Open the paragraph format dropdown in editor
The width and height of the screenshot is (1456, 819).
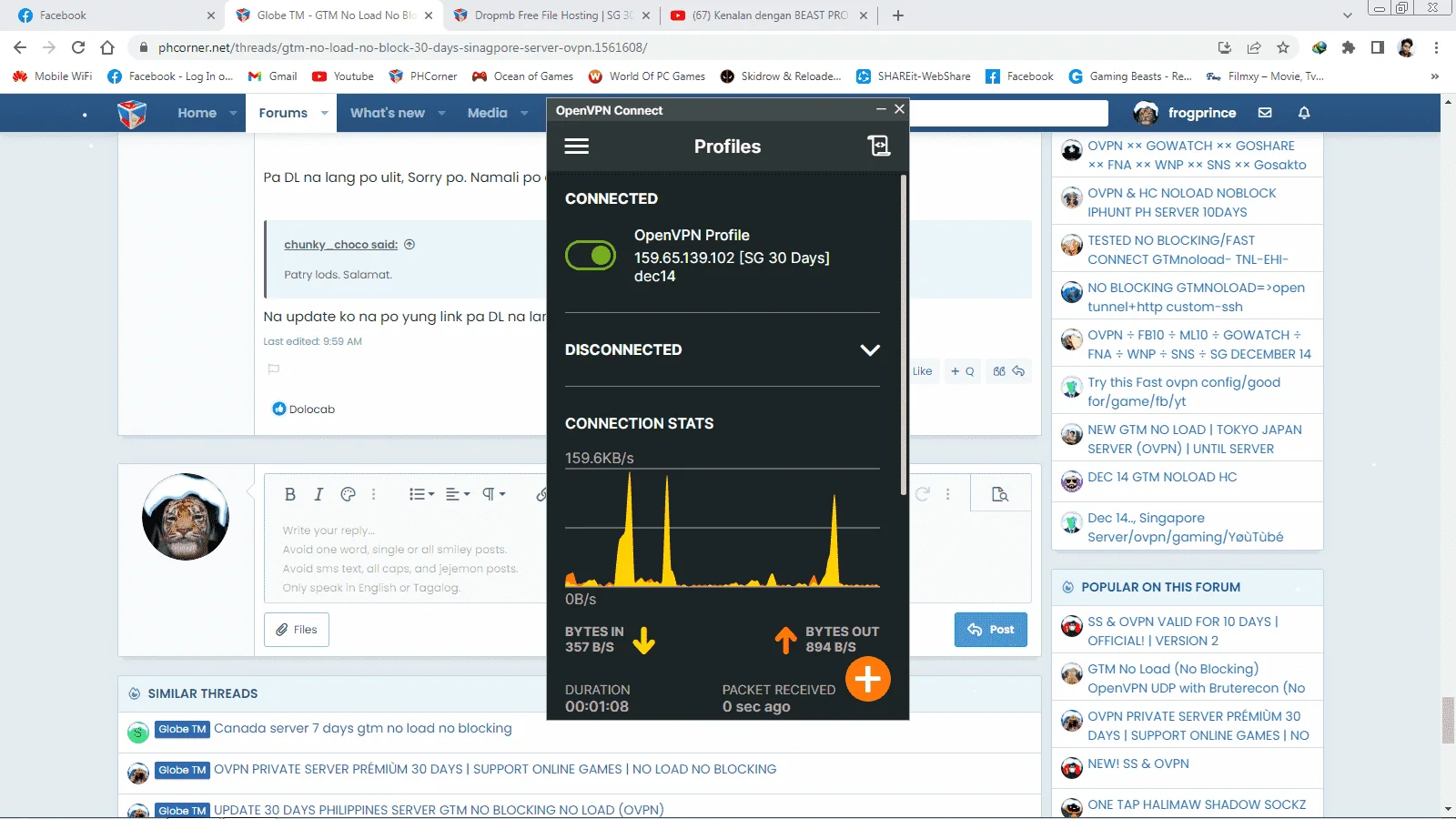click(493, 494)
